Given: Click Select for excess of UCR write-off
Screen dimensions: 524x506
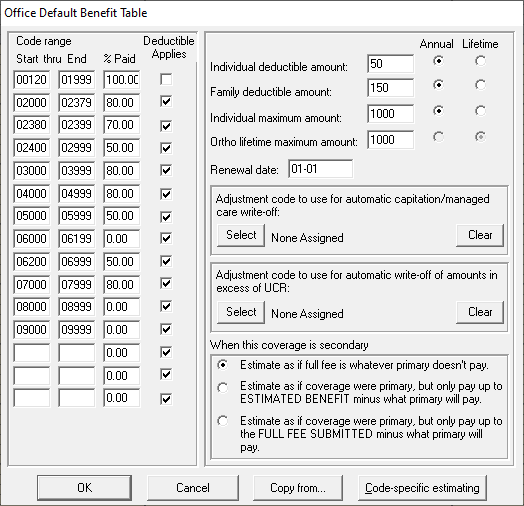Looking at the screenshot, I should [x=241, y=312].
